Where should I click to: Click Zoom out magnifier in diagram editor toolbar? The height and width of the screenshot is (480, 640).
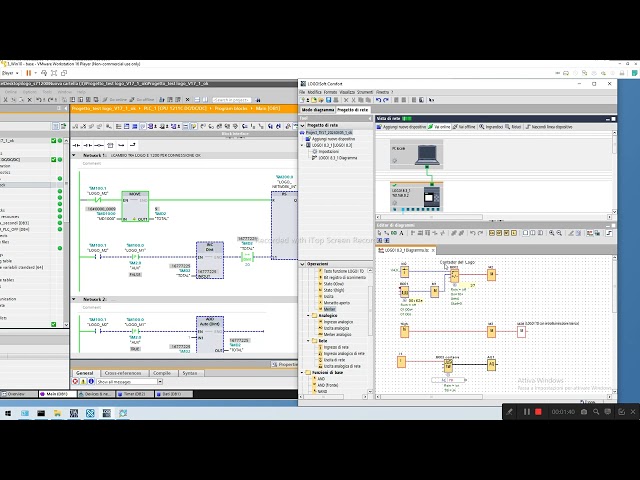click(559, 233)
